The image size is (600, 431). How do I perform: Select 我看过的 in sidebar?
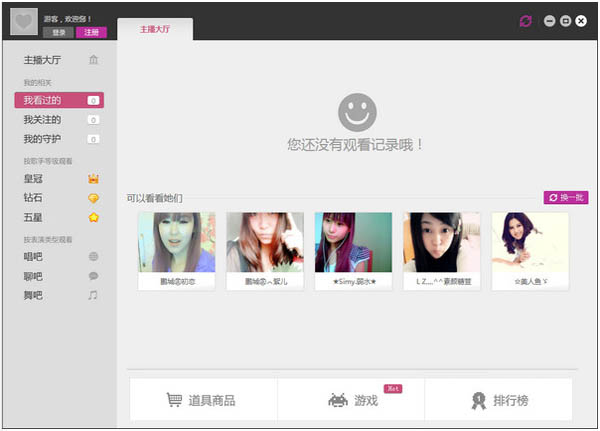(x=59, y=100)
